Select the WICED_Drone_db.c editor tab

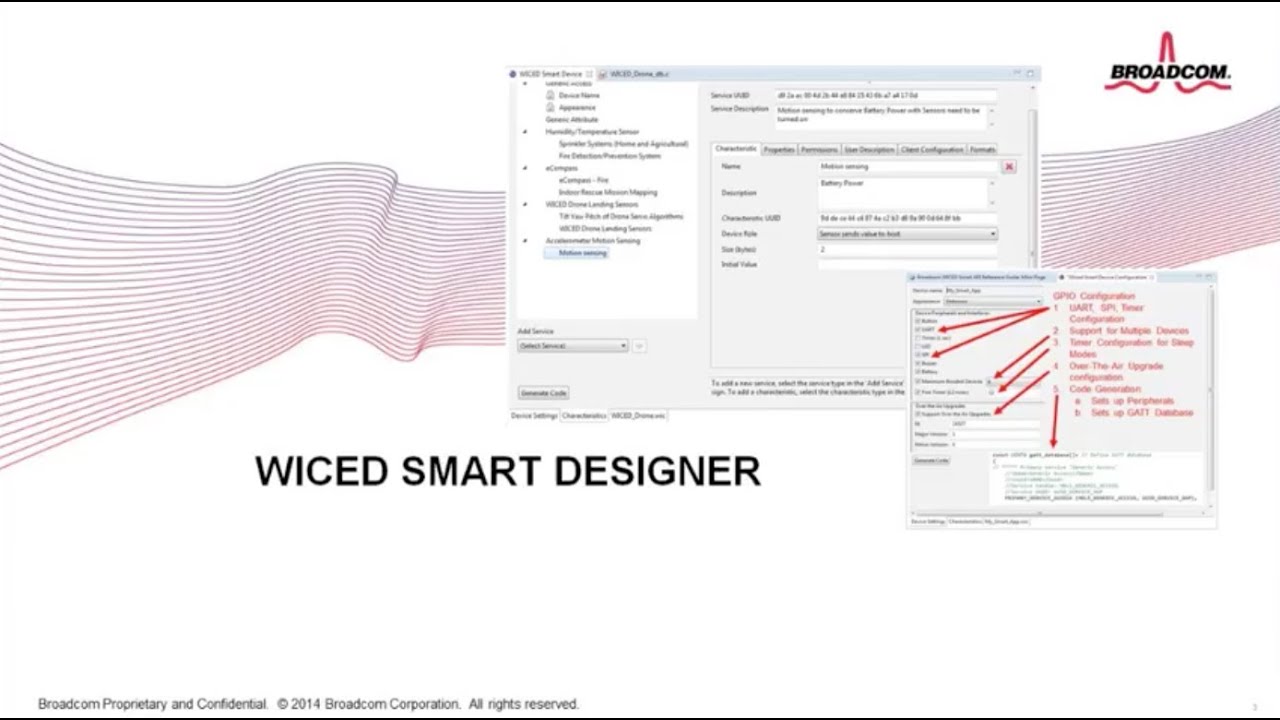click(634, 74)
